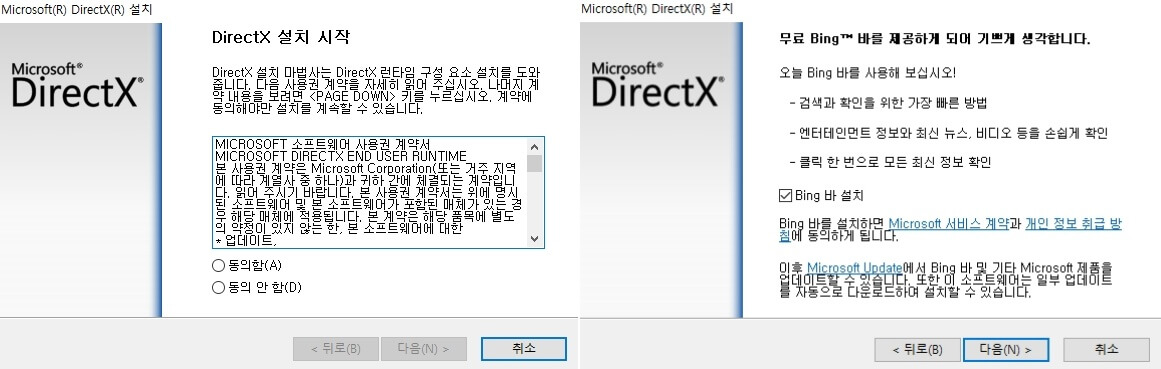Click 취소 in the DirectX 설치 시작 dialog
Screen dimensions: 1161x369
523,348
